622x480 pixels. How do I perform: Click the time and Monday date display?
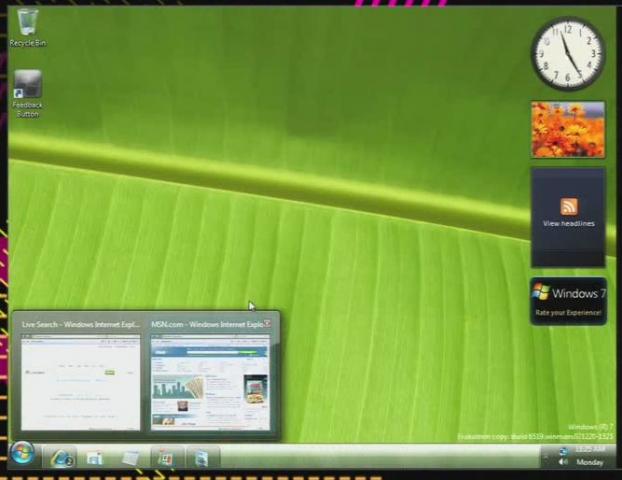(x=589, y=456)
